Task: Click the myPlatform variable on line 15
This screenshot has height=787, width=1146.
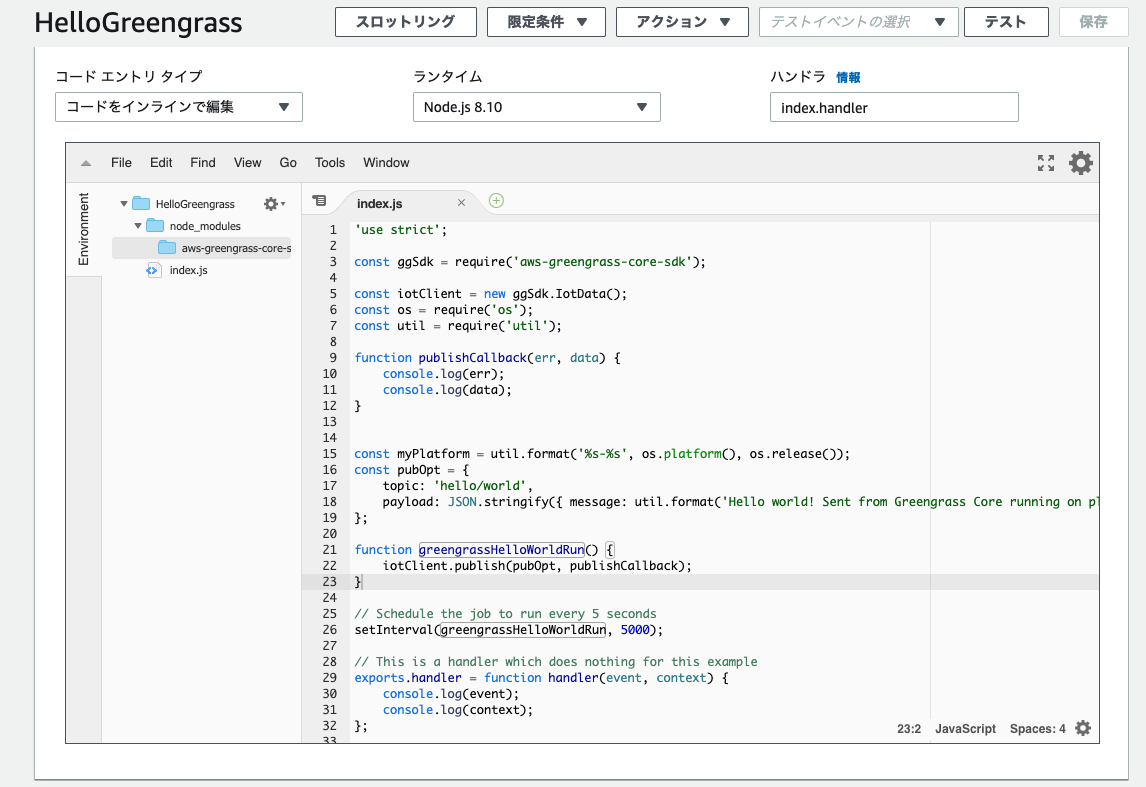Action: click(433, 454)
